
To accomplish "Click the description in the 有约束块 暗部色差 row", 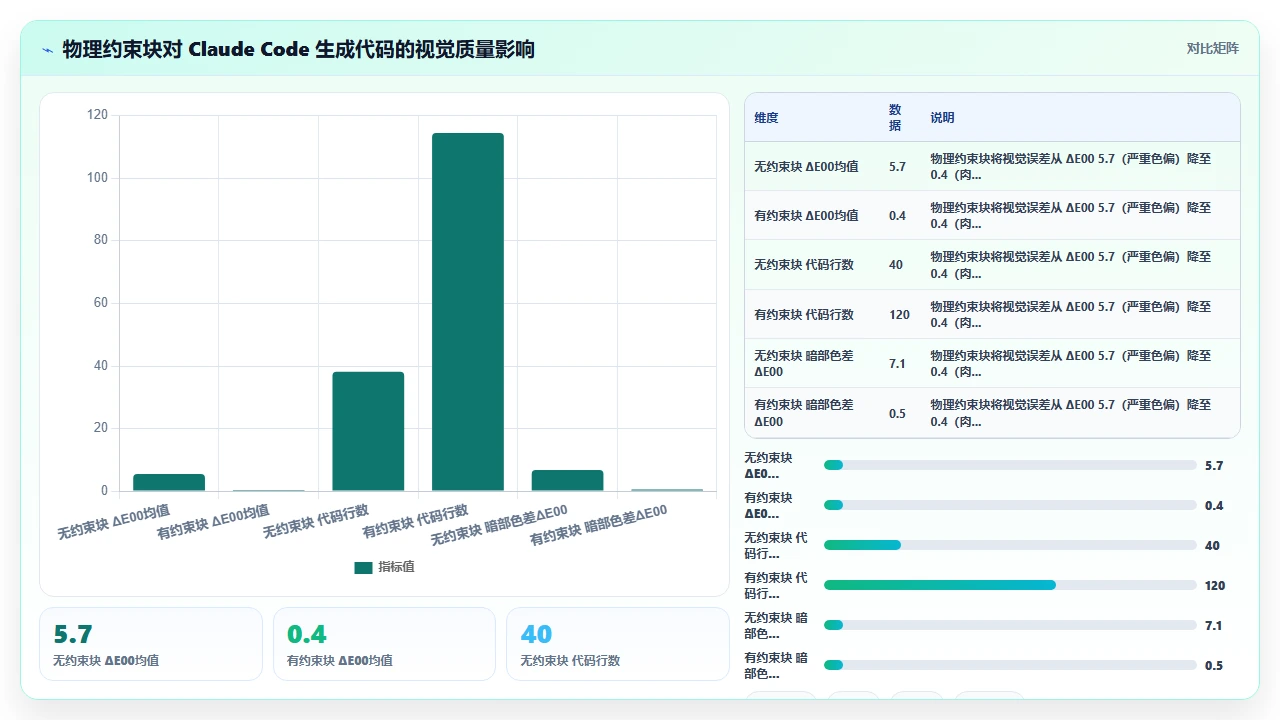I will tap(1071, 413).
